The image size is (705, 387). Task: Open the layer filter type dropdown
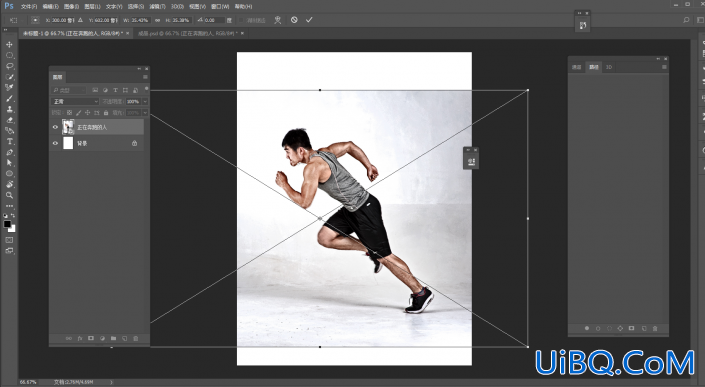[69, 90]
